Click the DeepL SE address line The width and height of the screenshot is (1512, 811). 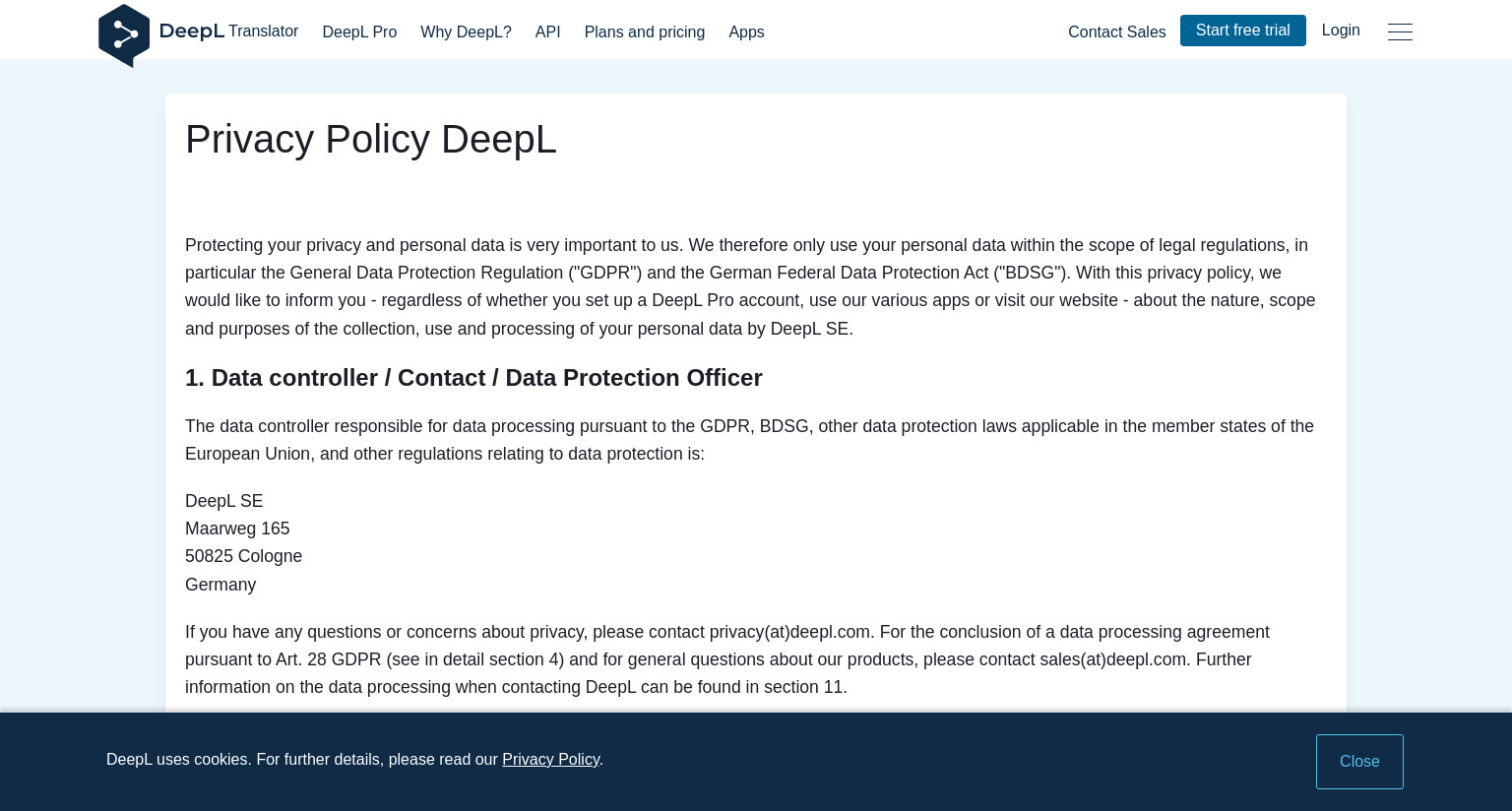point(224,501)
